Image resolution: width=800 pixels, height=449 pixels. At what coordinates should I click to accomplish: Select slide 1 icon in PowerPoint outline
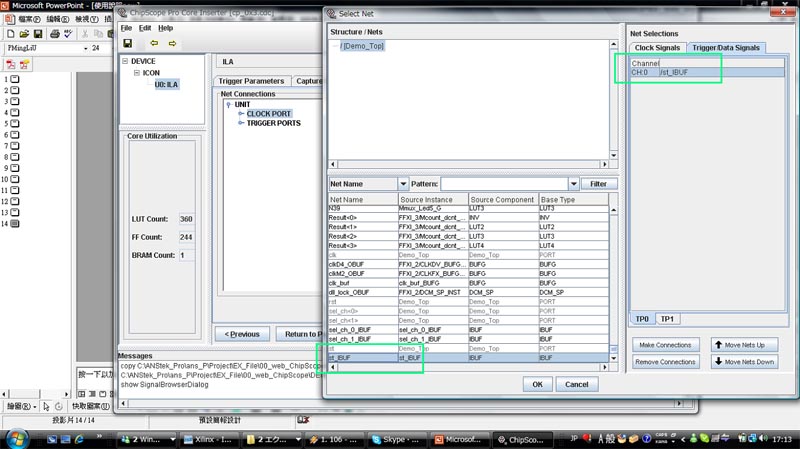[x=15, y=79]
